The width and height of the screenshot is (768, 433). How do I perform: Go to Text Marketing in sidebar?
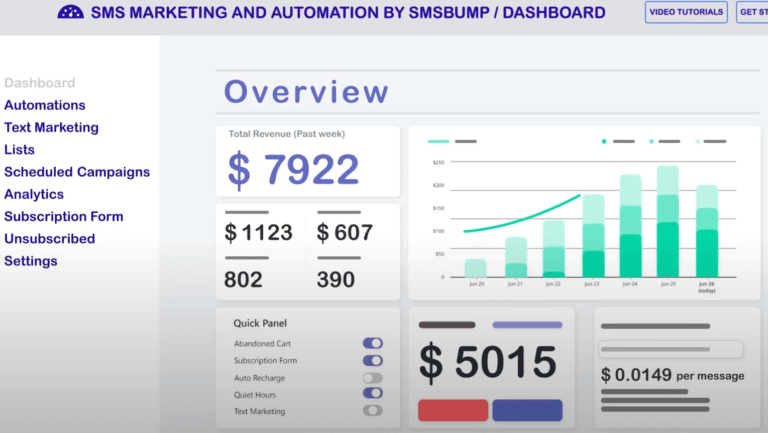(51, 127)
